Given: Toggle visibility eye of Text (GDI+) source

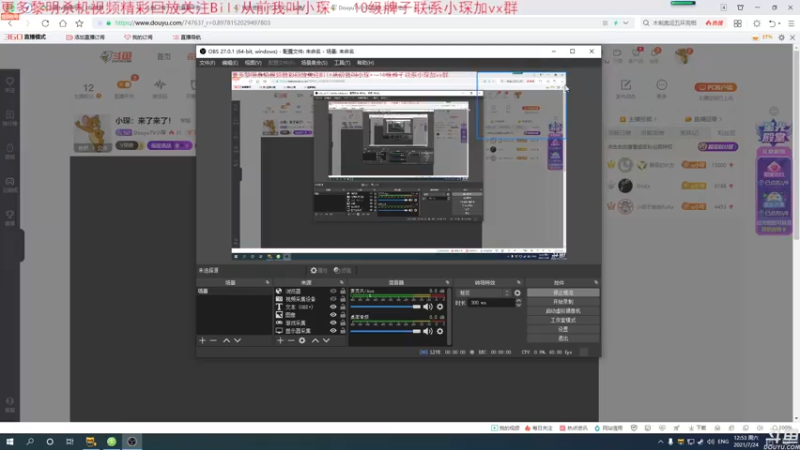Looking at the screenshot, I should [333, 307].
